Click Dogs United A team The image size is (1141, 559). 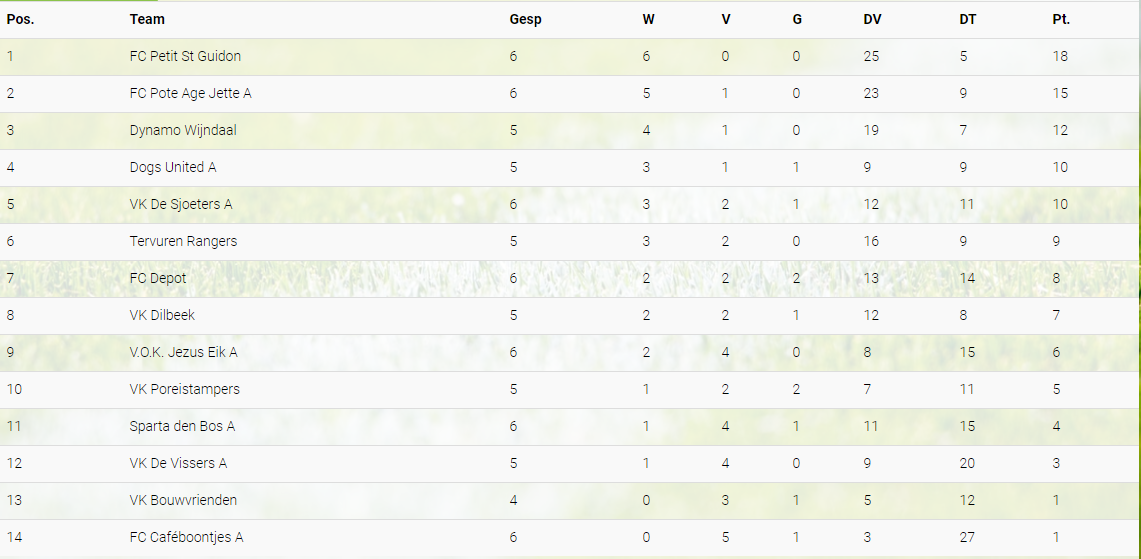click(x=172, y=167)
